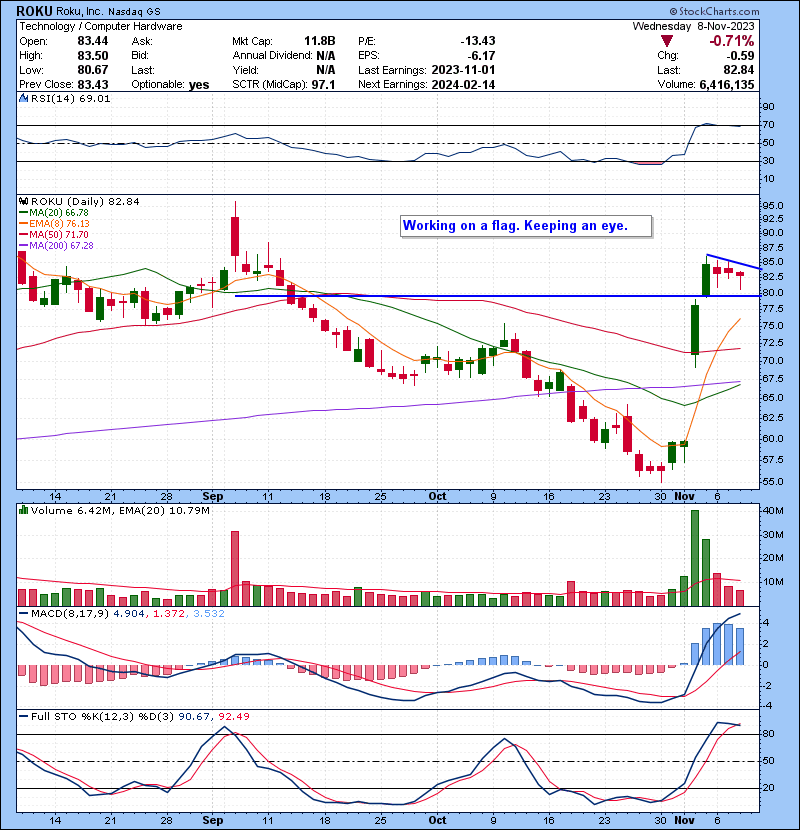Click the Last Earnings date 2023-11-01
The height and width of the screenshot is (830, 800).
tap(463, 70)
